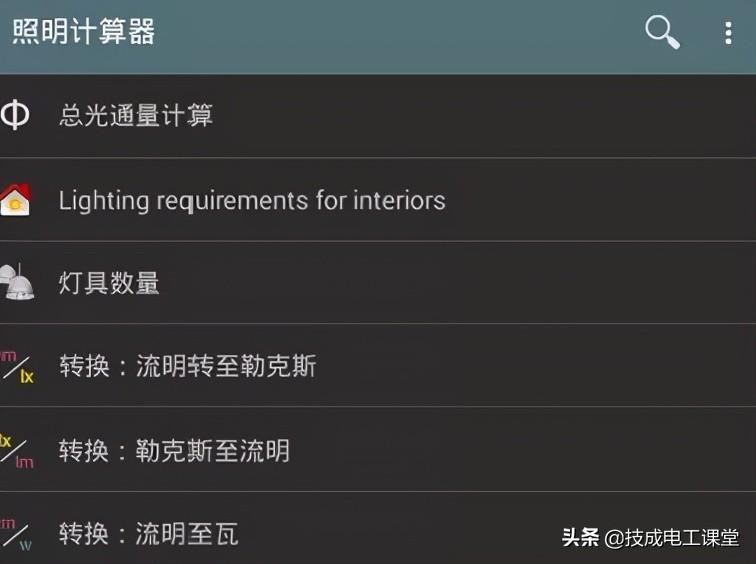Open 转换：流明转至勒克斯 converter
Viewport: 756px width, 564px height.
pyautogui.click(x=188, y=366)
